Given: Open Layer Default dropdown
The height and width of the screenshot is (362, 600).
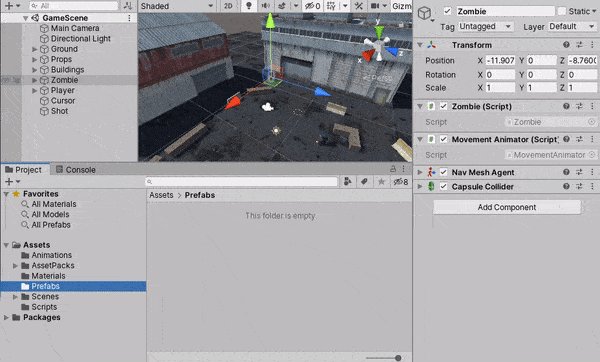Looking at the screenshot, I should [572, 26].
